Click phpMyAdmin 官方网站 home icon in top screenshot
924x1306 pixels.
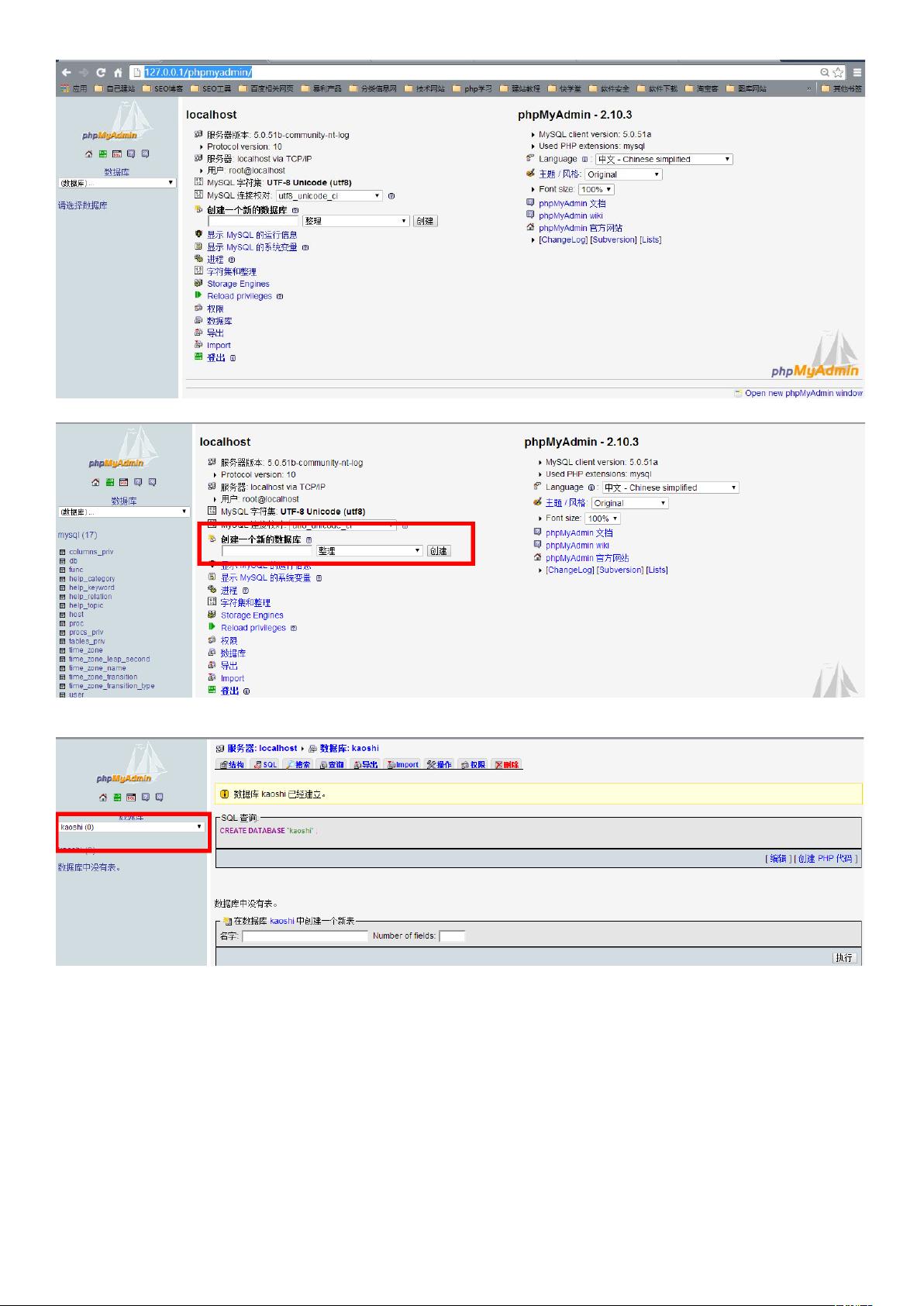pyautogui.click(x=530, y=227)
